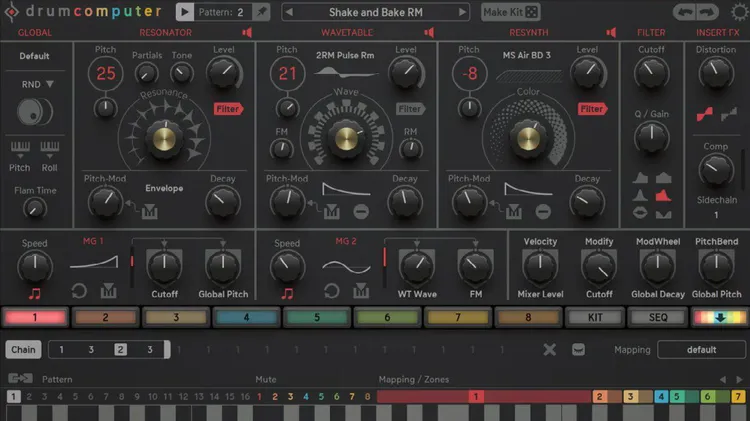The image size is (750, 421).
Task: Toggle the Resynth Filter routing button
Action: click(592, 109)
